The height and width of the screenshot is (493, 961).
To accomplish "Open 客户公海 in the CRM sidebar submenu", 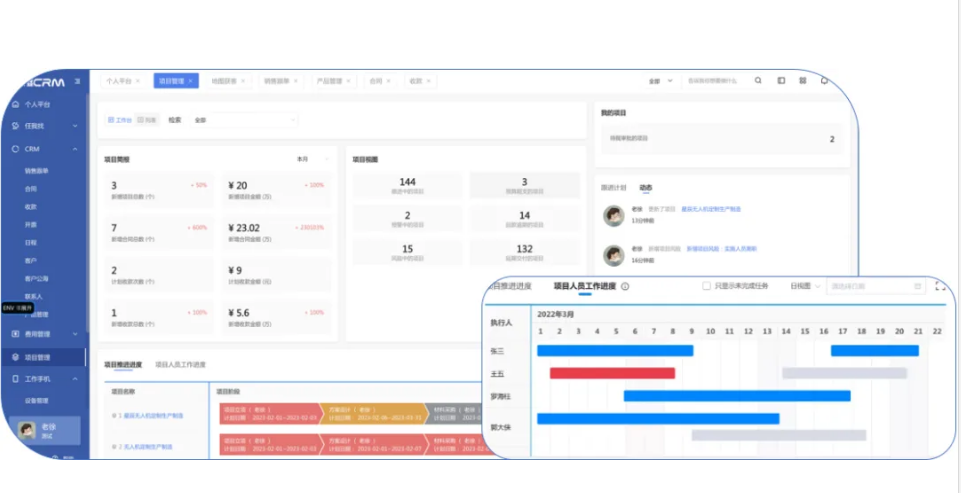I will 37,278.
